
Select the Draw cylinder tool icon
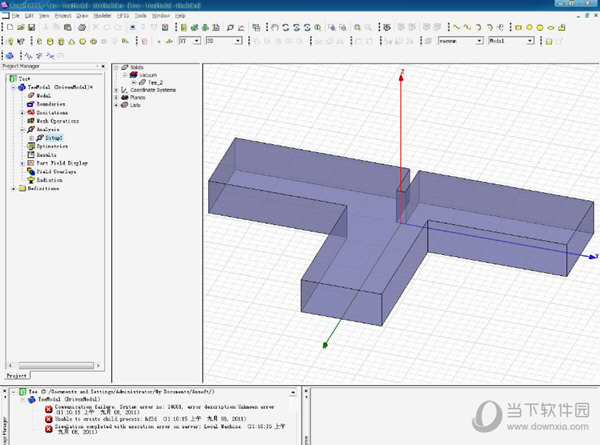click(50, 41)
